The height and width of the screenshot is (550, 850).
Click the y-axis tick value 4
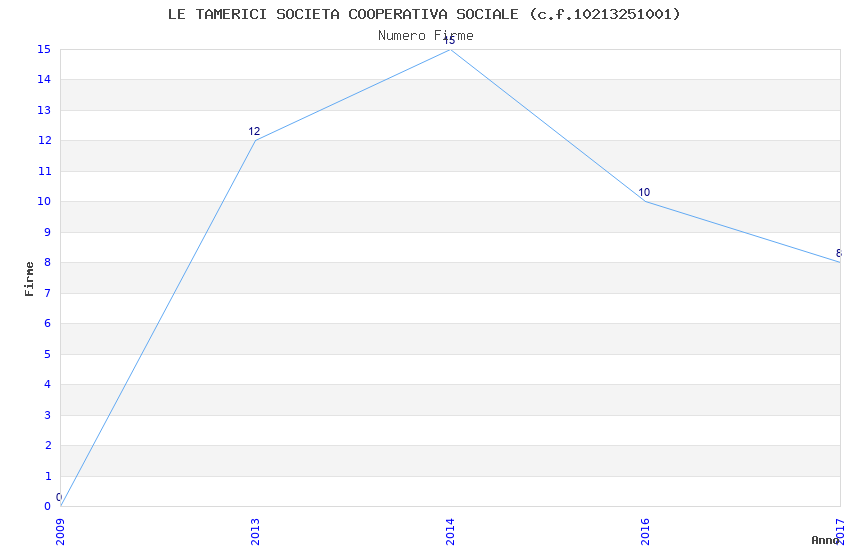click(48, 384)
